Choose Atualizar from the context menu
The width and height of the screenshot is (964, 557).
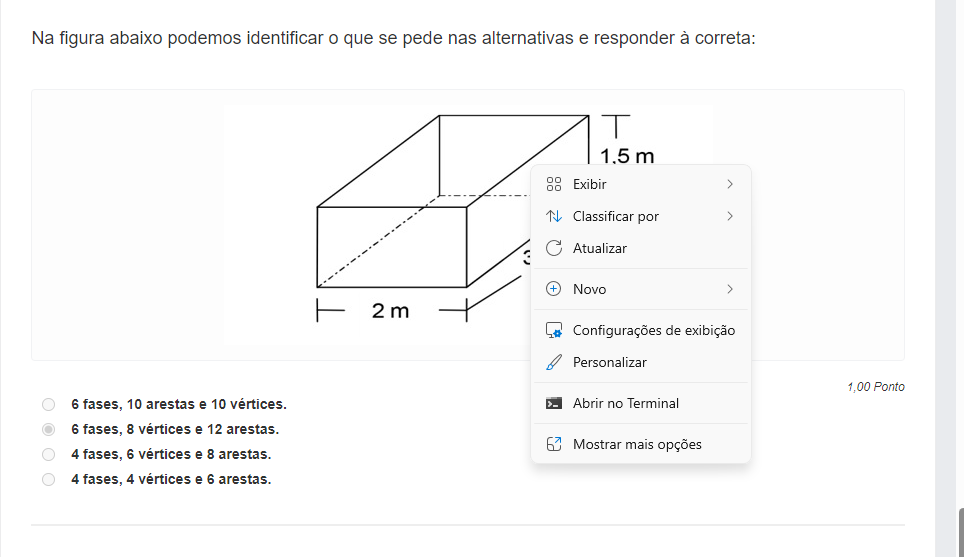pyautogui.click(x=600, y=248)
